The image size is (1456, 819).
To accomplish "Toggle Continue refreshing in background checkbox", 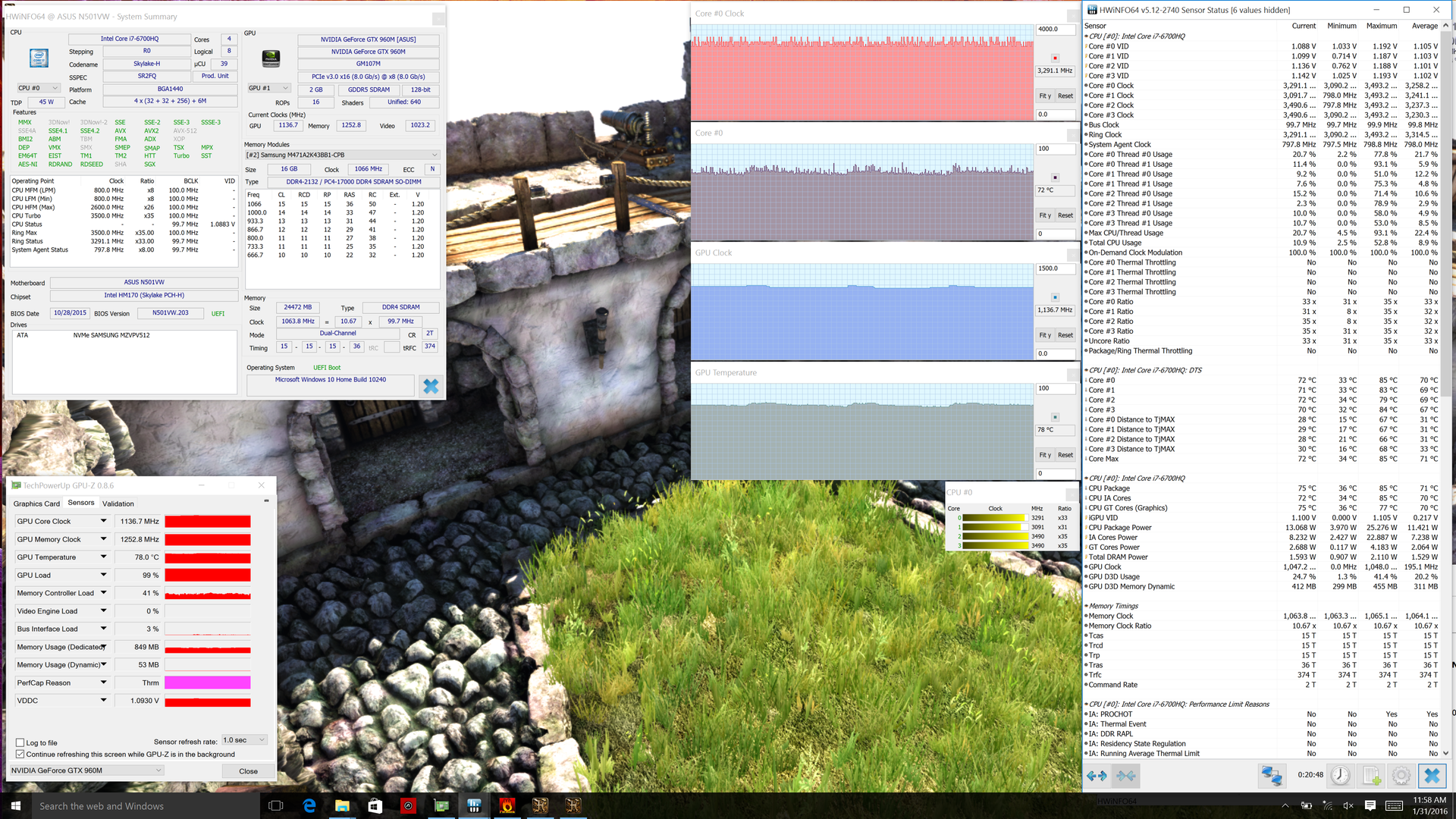I will coord(20,755).
